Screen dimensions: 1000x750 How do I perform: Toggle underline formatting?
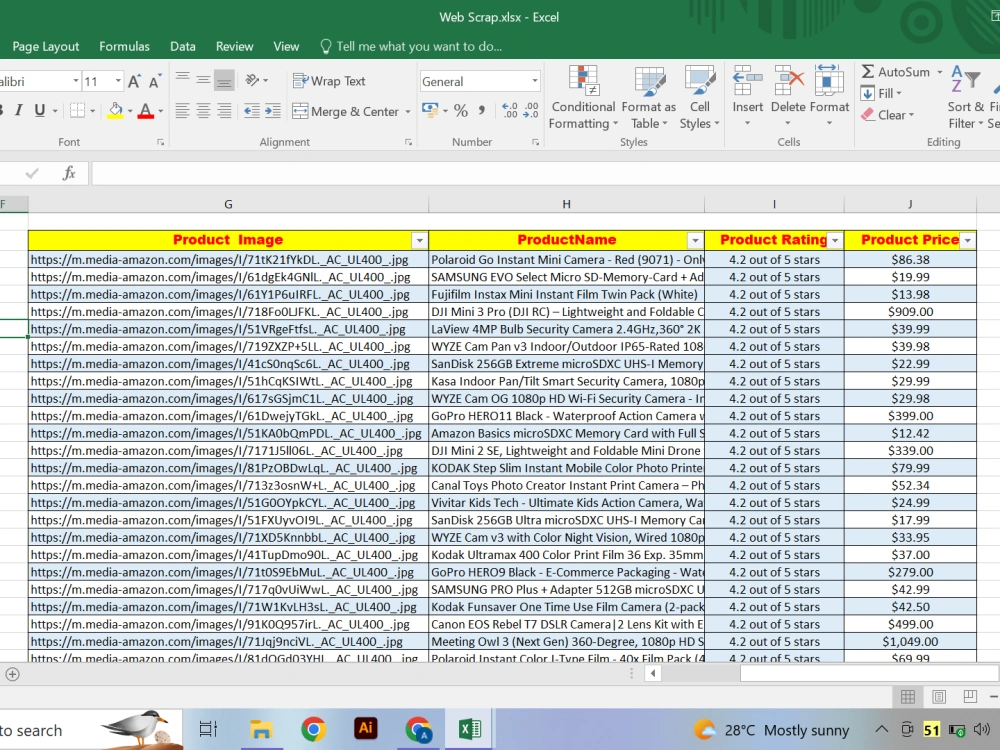40,110
